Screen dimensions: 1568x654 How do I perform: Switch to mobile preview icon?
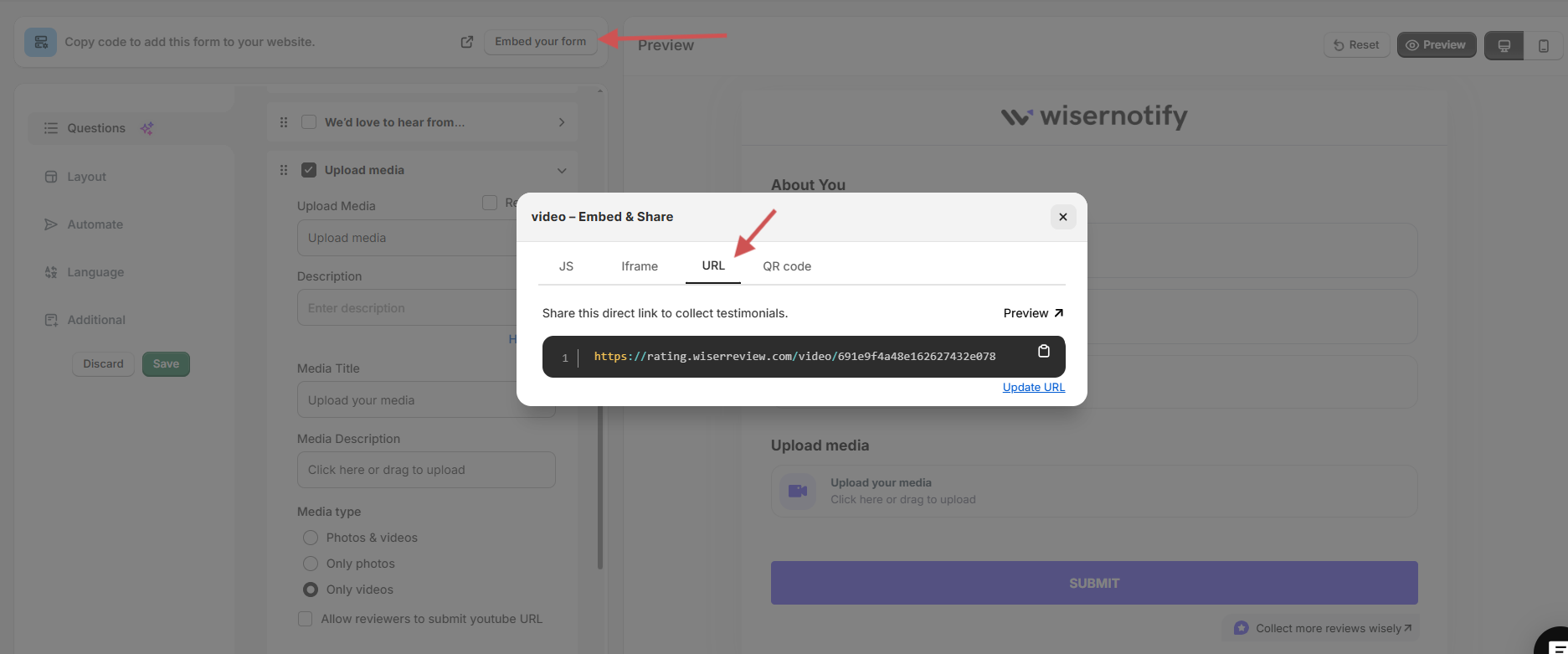(1543, 45)
